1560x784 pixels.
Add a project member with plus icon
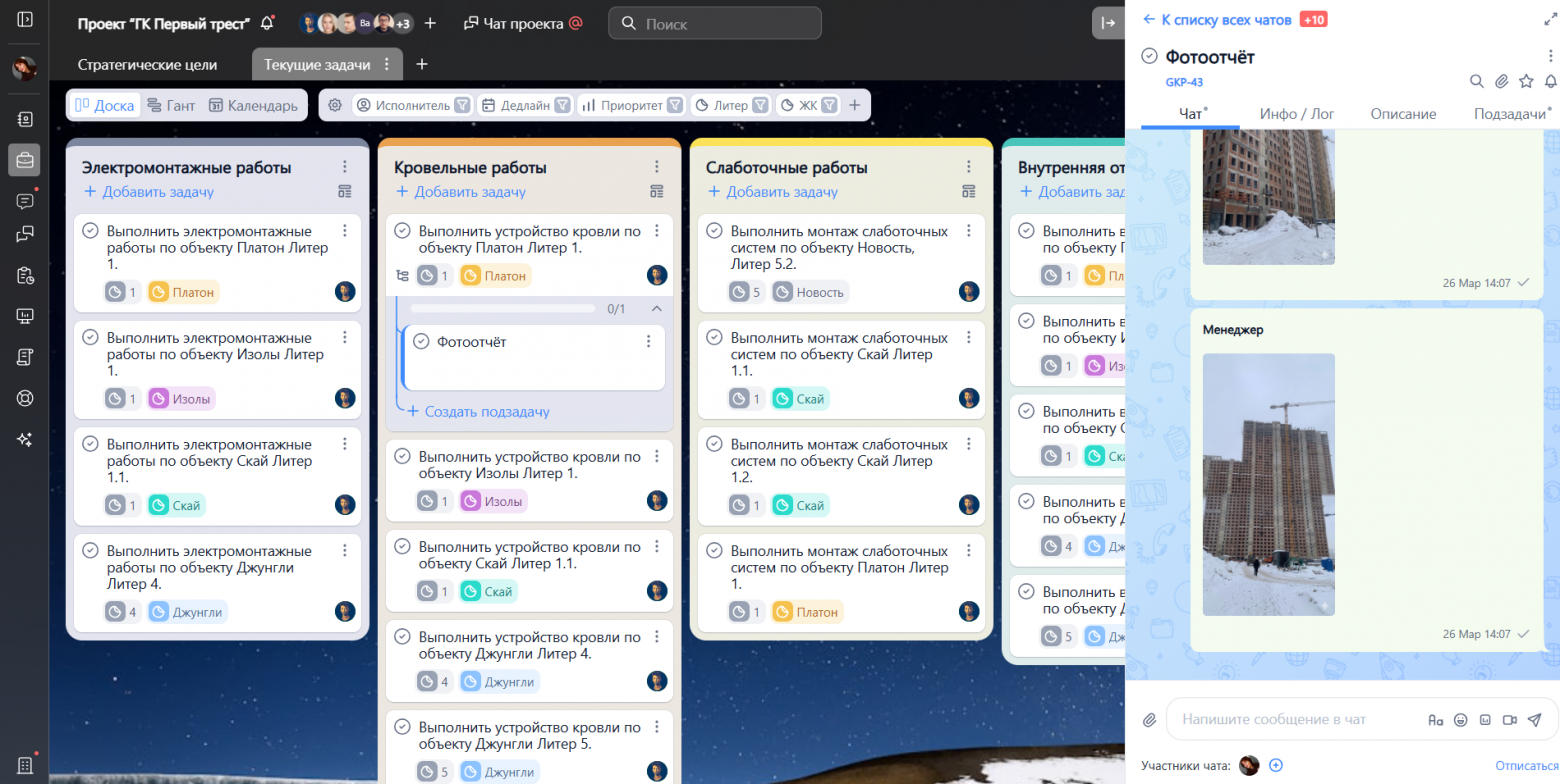[x=430, y=23]
